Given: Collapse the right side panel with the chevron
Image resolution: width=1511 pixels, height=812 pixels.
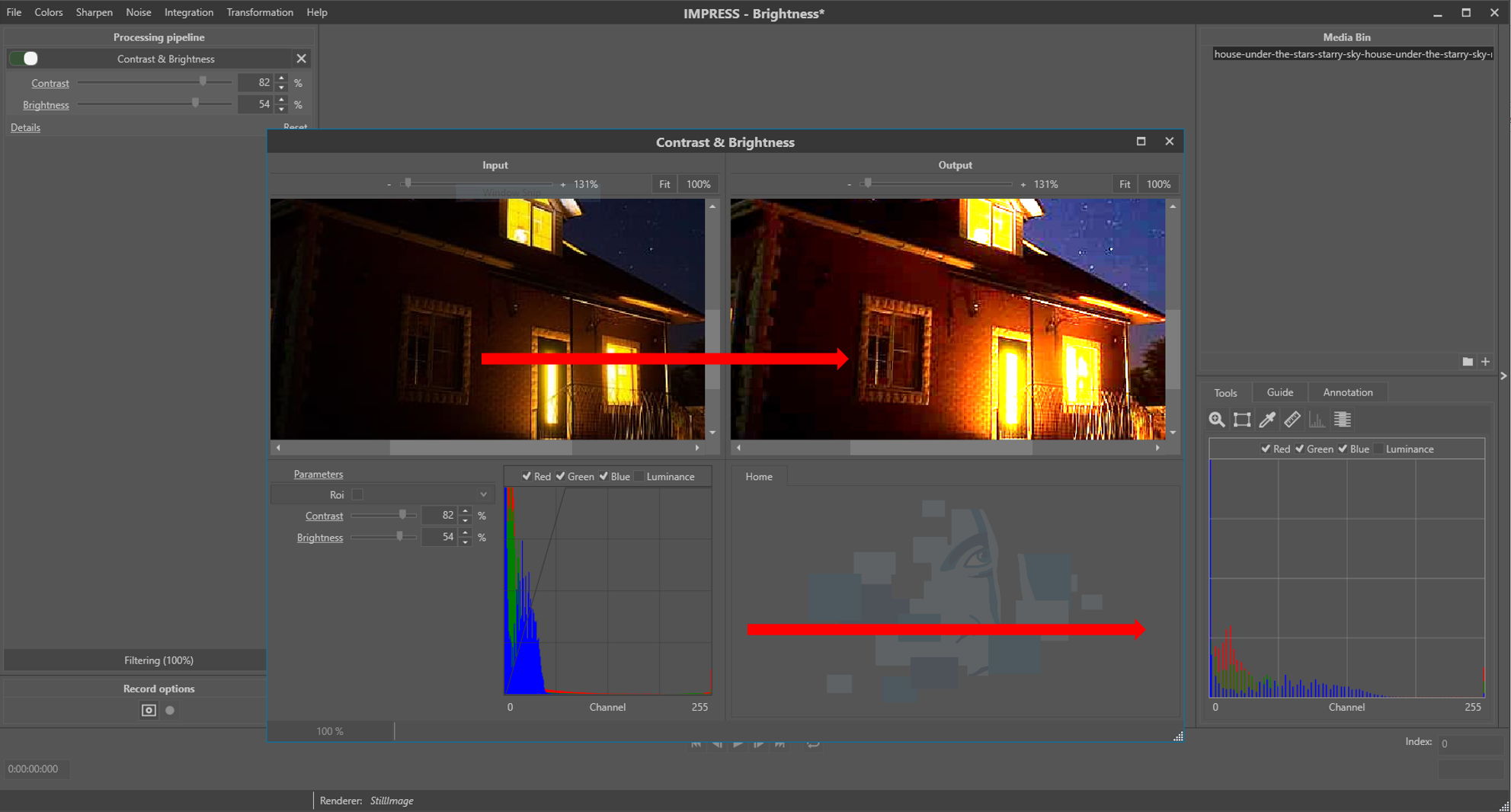Looking at the screenshot, I should pyautogui.click(x=1503, y=376).
